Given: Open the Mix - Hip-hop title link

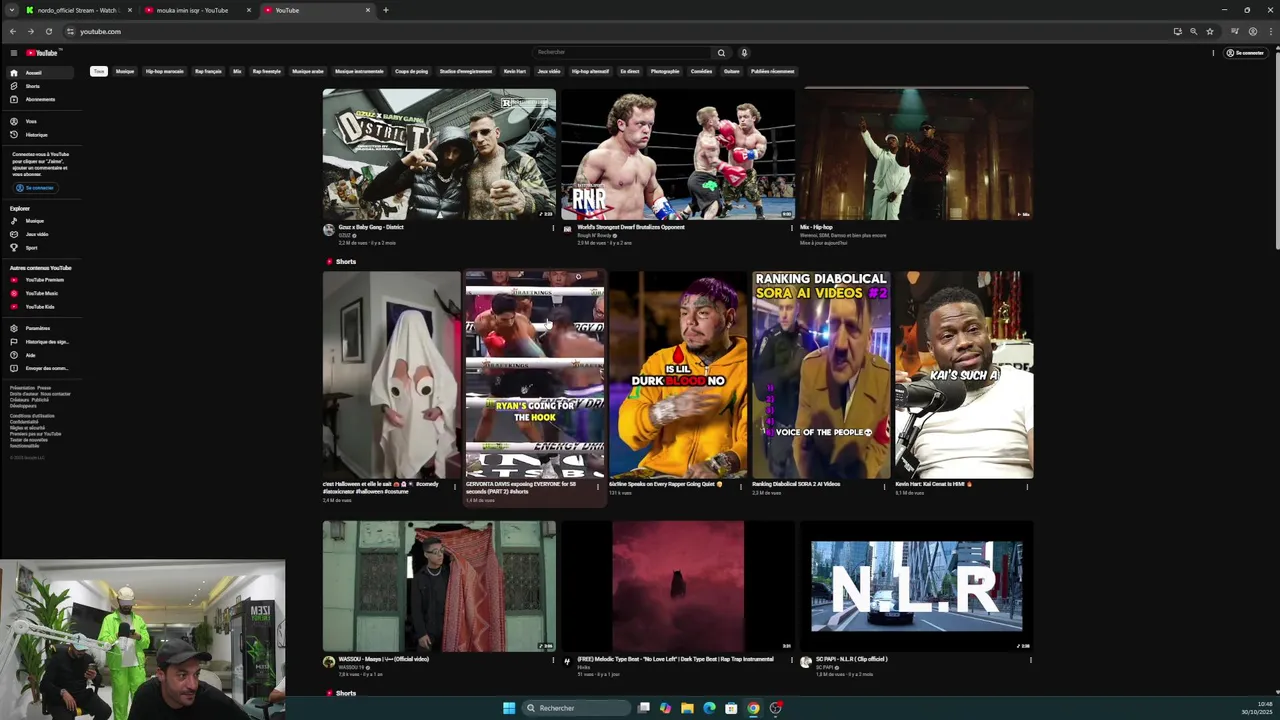Looking at the screenshot, I should [816, 227].
